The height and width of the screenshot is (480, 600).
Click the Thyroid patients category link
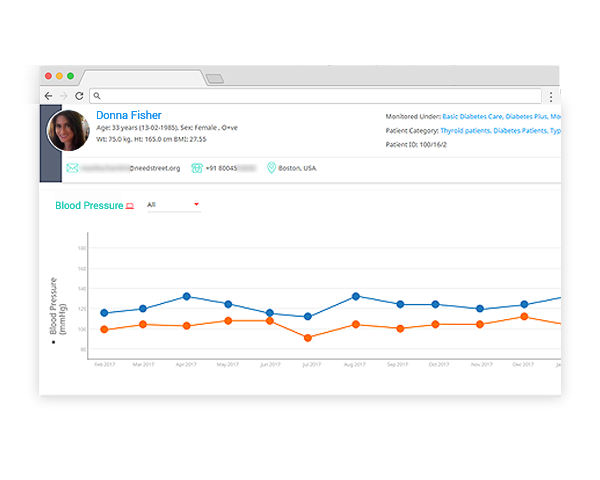pyautogui.click(x=465, y=131)
